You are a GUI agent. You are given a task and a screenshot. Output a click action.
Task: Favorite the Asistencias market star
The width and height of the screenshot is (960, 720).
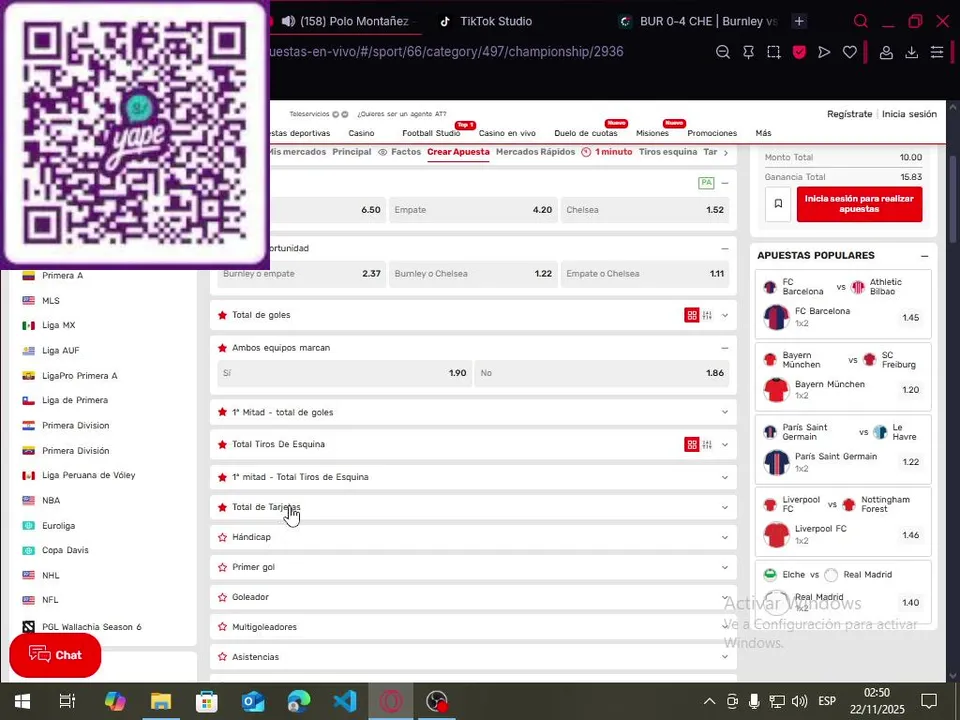(222, 657)
